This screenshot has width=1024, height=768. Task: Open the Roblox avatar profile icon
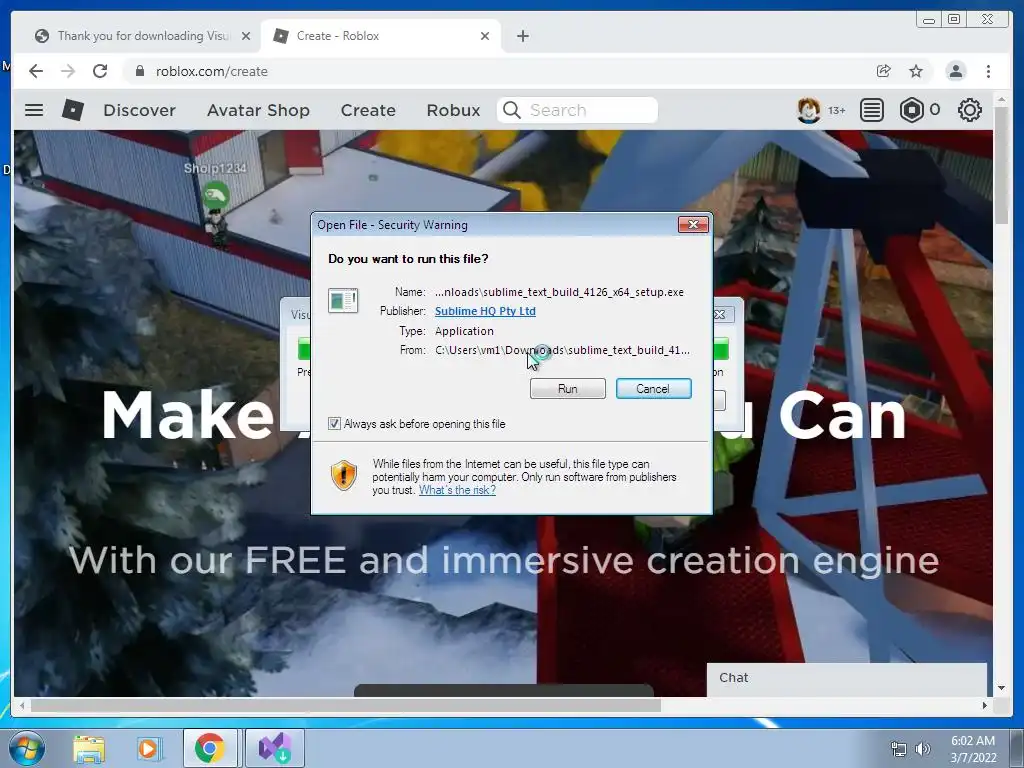tap(808, 110)
